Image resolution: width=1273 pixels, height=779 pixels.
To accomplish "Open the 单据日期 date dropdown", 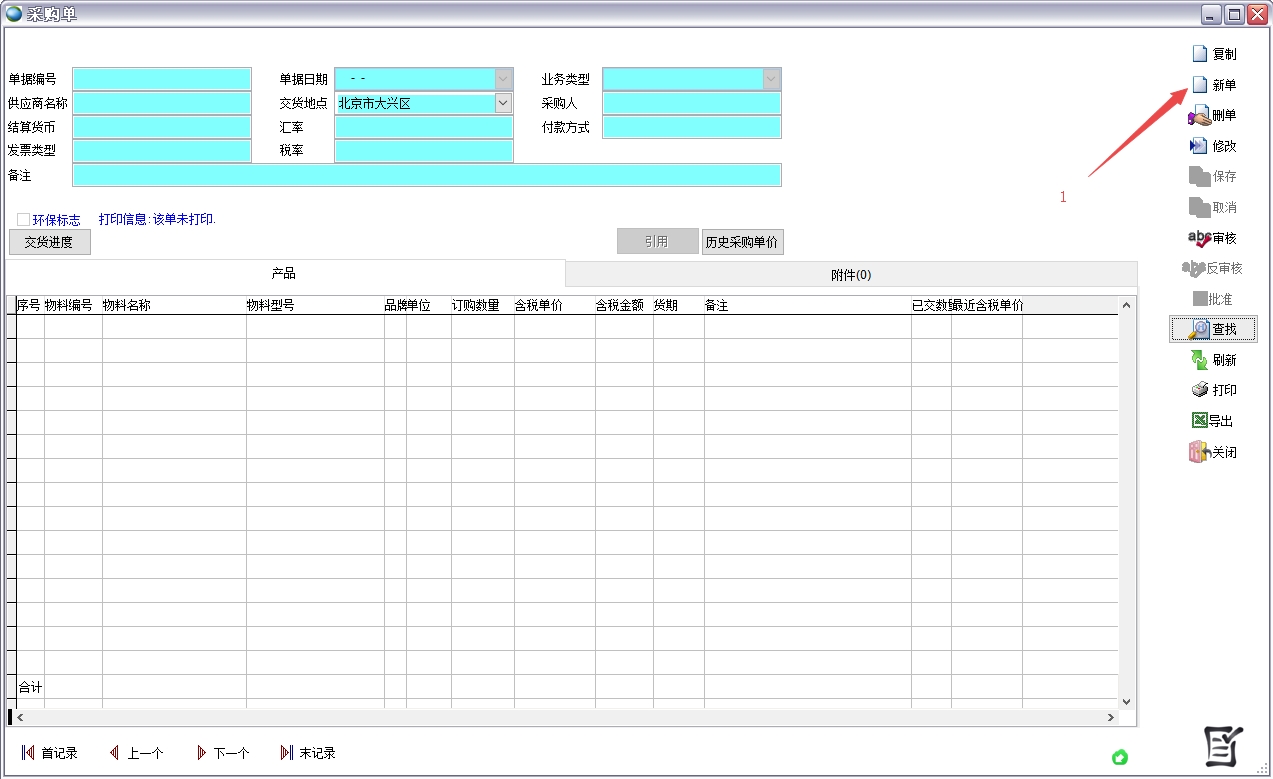I will (x=503, y=79).
